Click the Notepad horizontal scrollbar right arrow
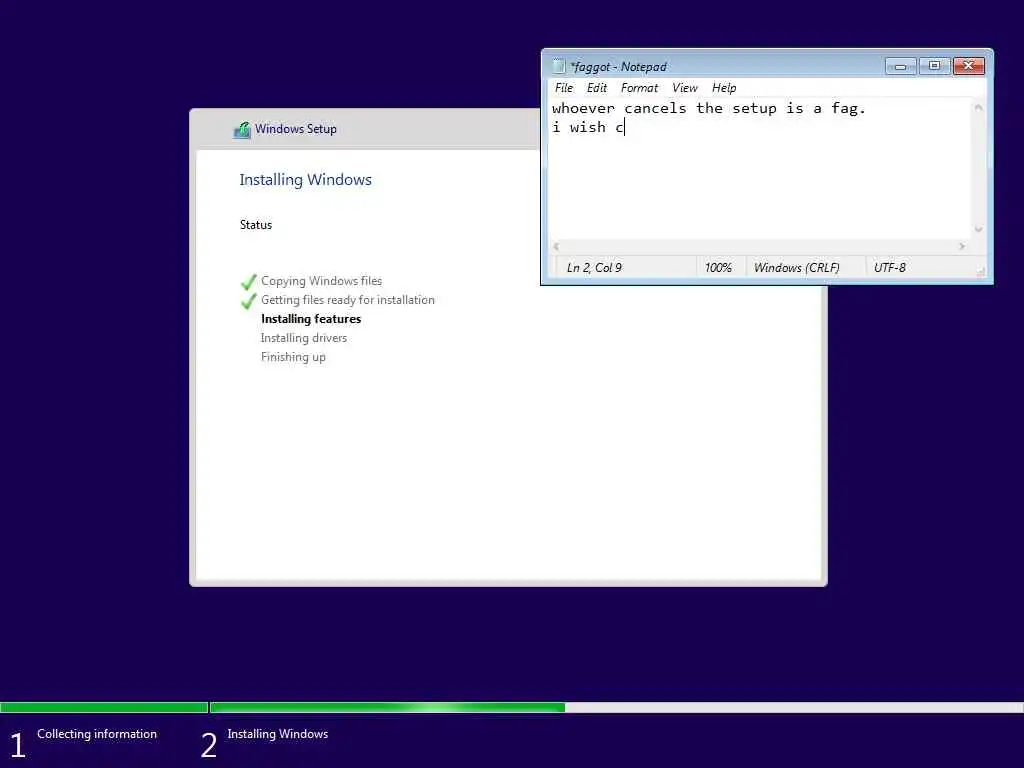This screenshot has height=768, width=1024. coord(962,246)
